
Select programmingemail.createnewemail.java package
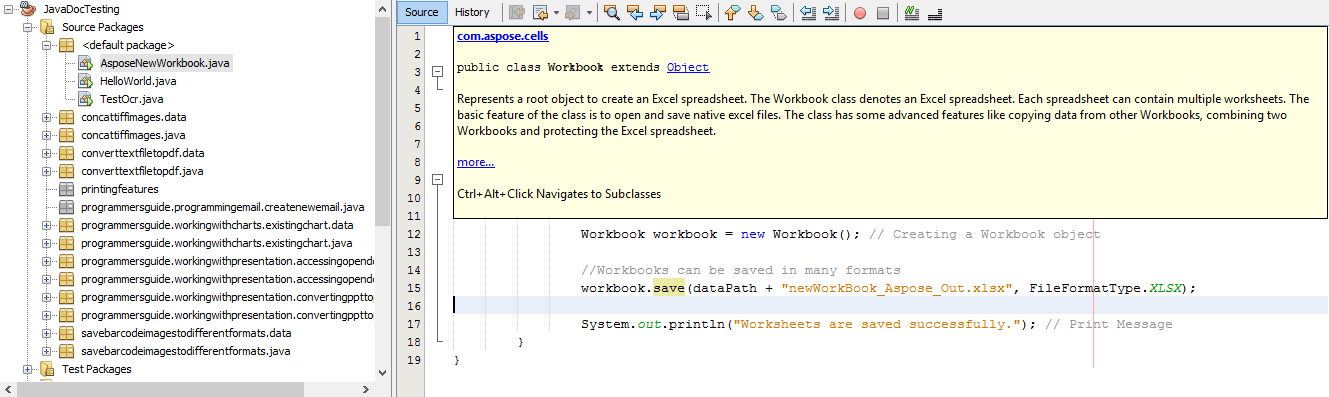pyautogui.click(x=222, y=207)
